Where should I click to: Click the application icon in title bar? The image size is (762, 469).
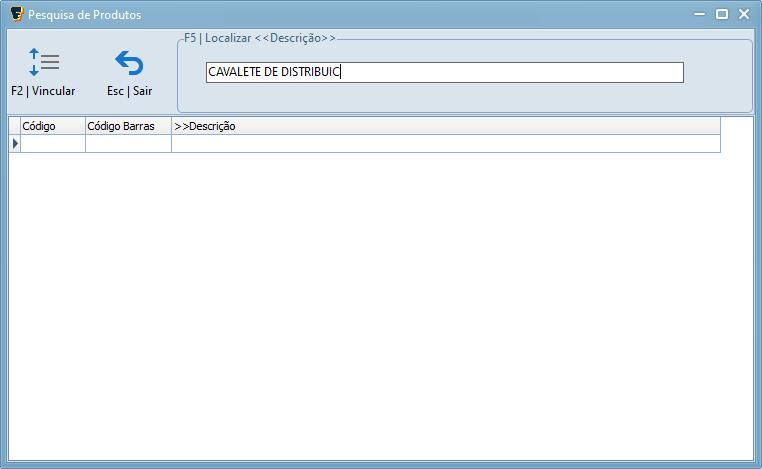16,14
